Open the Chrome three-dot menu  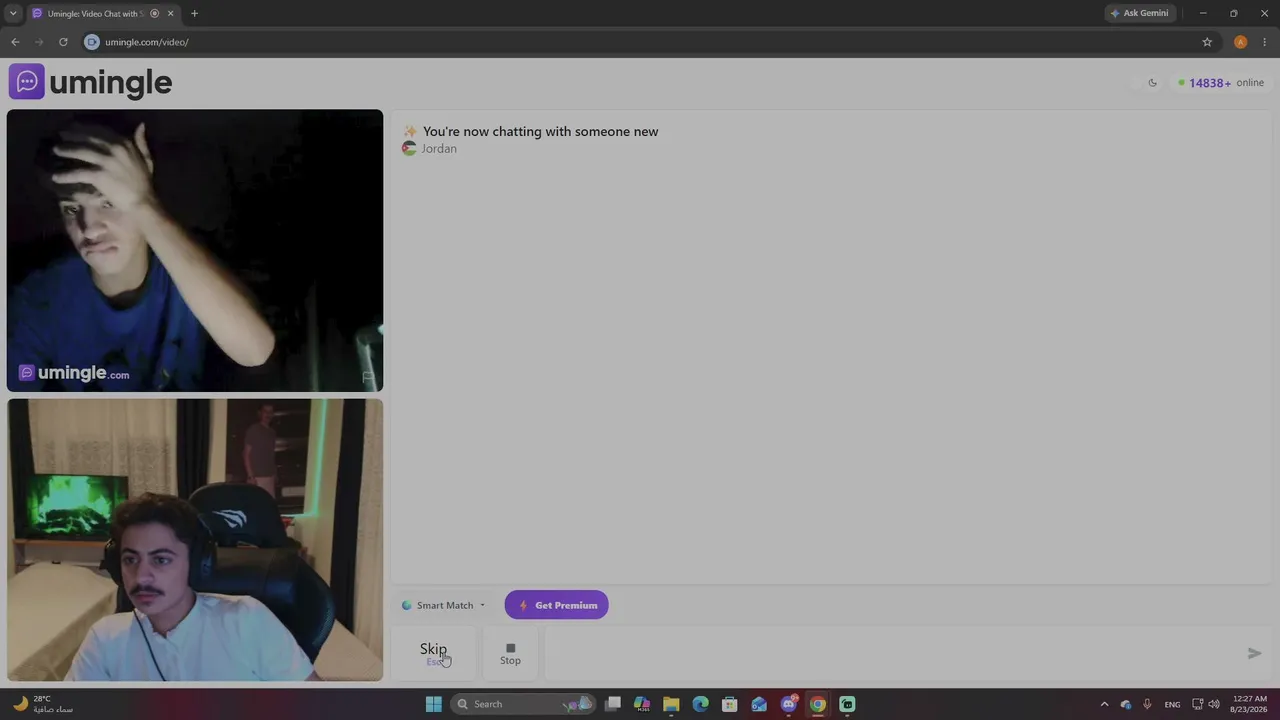(x=1265, y=42)
